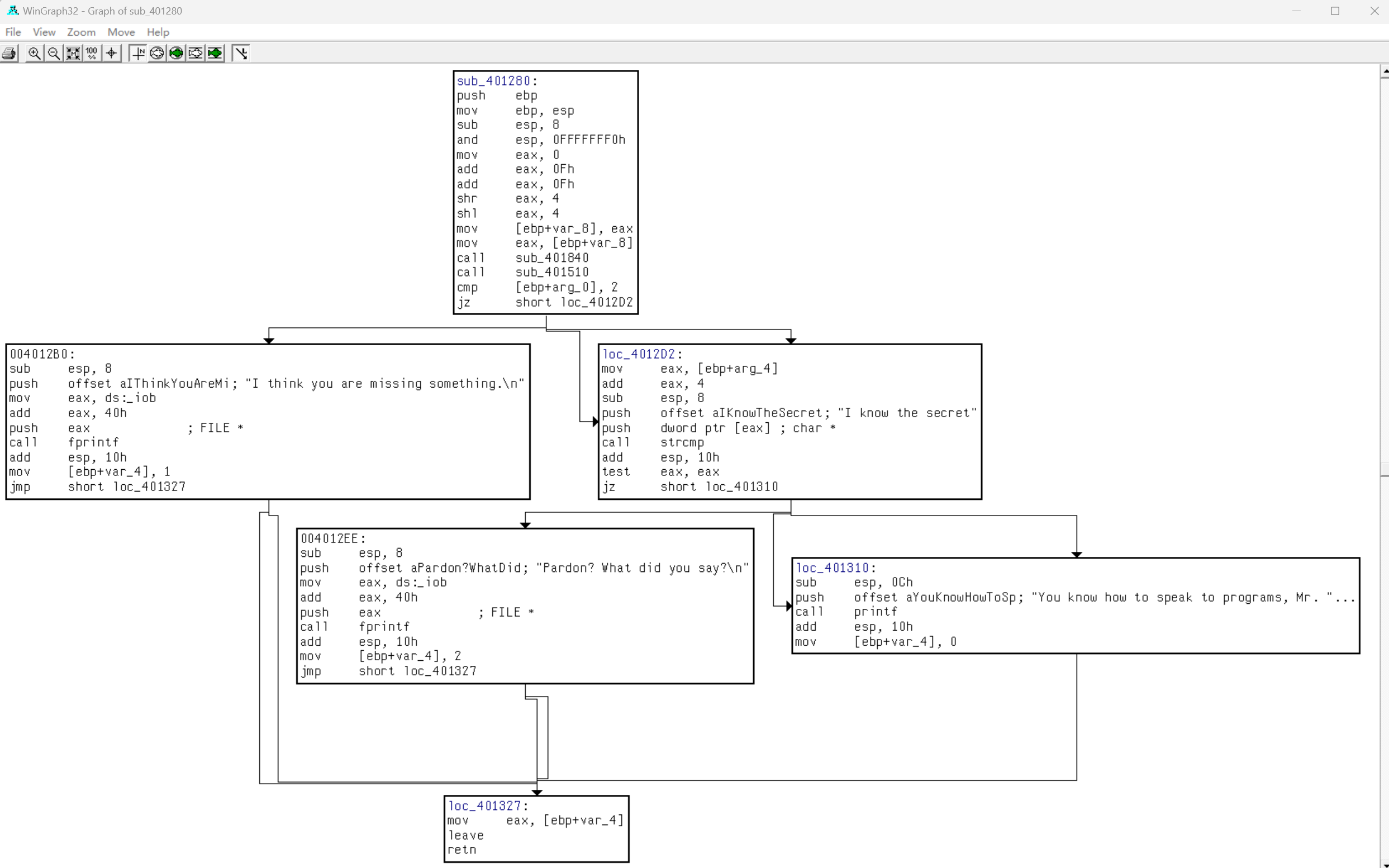
Task: Click the loc_401310: node heading
Action: (x=836, y=567)
